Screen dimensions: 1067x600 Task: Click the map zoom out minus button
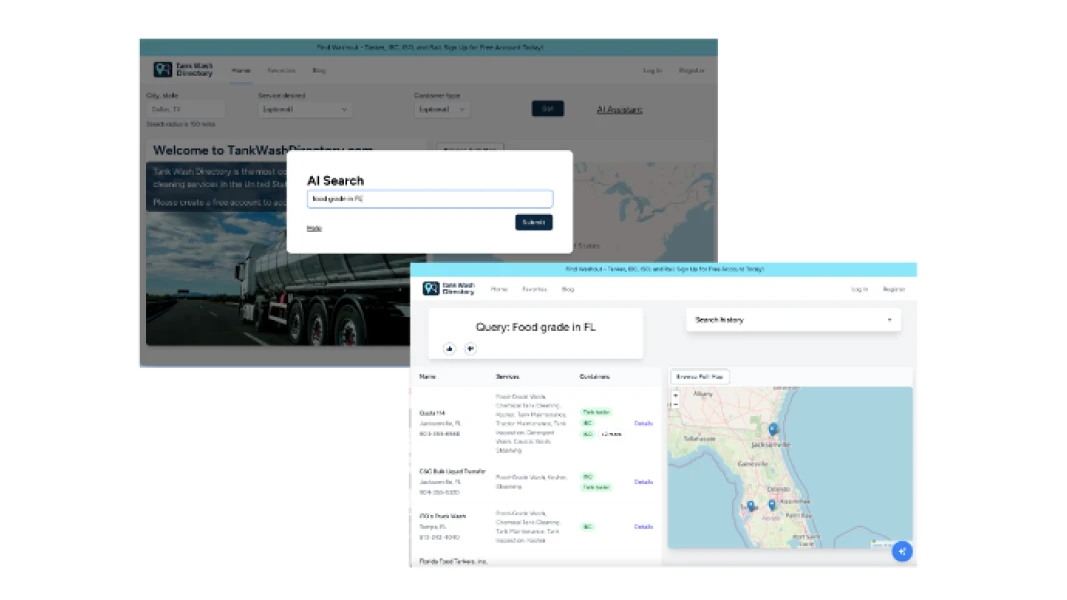pyautogui.click(x=676, y=404)
